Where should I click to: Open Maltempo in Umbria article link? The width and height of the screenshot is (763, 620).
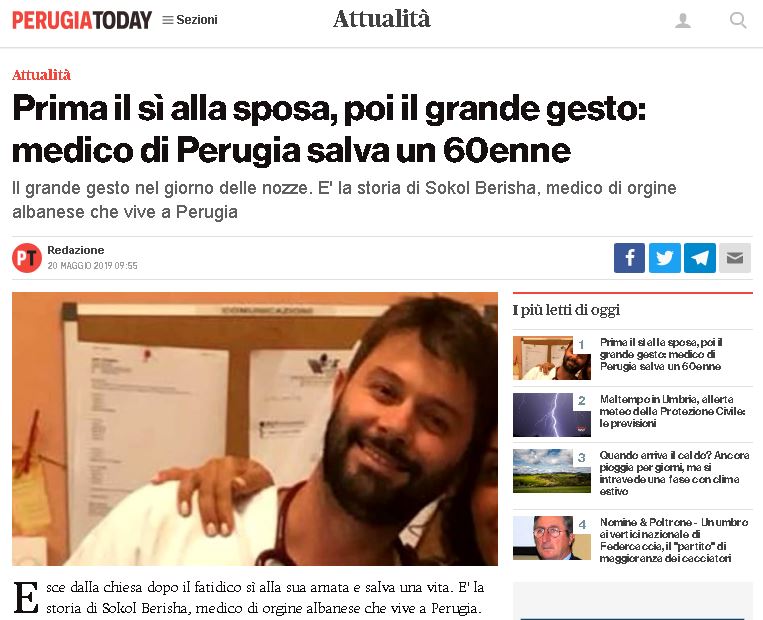[672, 411]
